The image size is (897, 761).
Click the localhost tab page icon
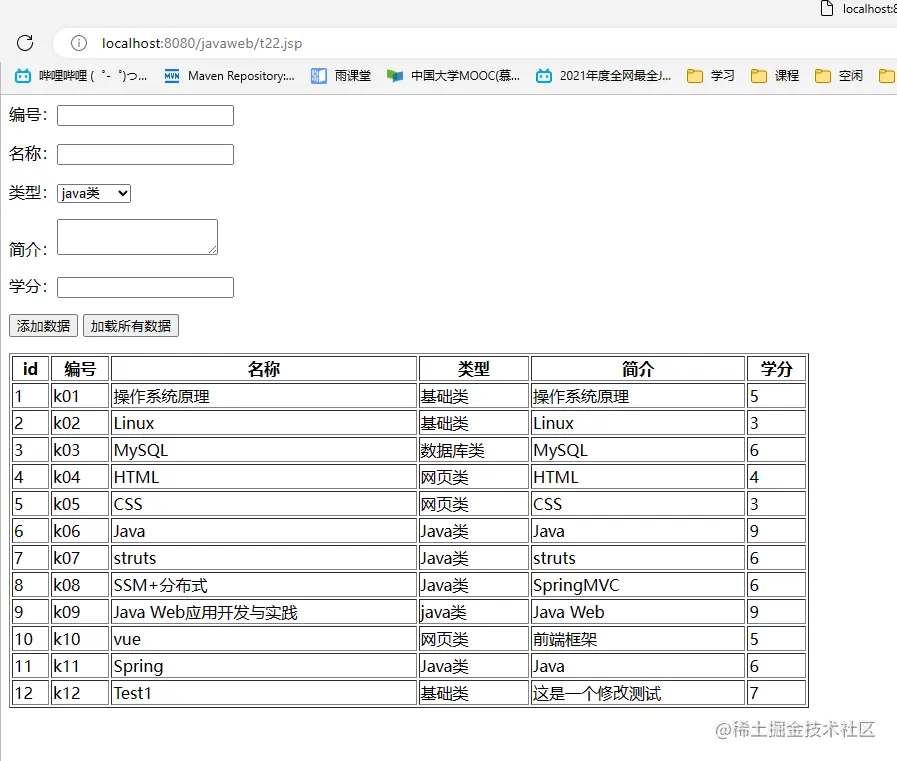click(x=827, y=8)
